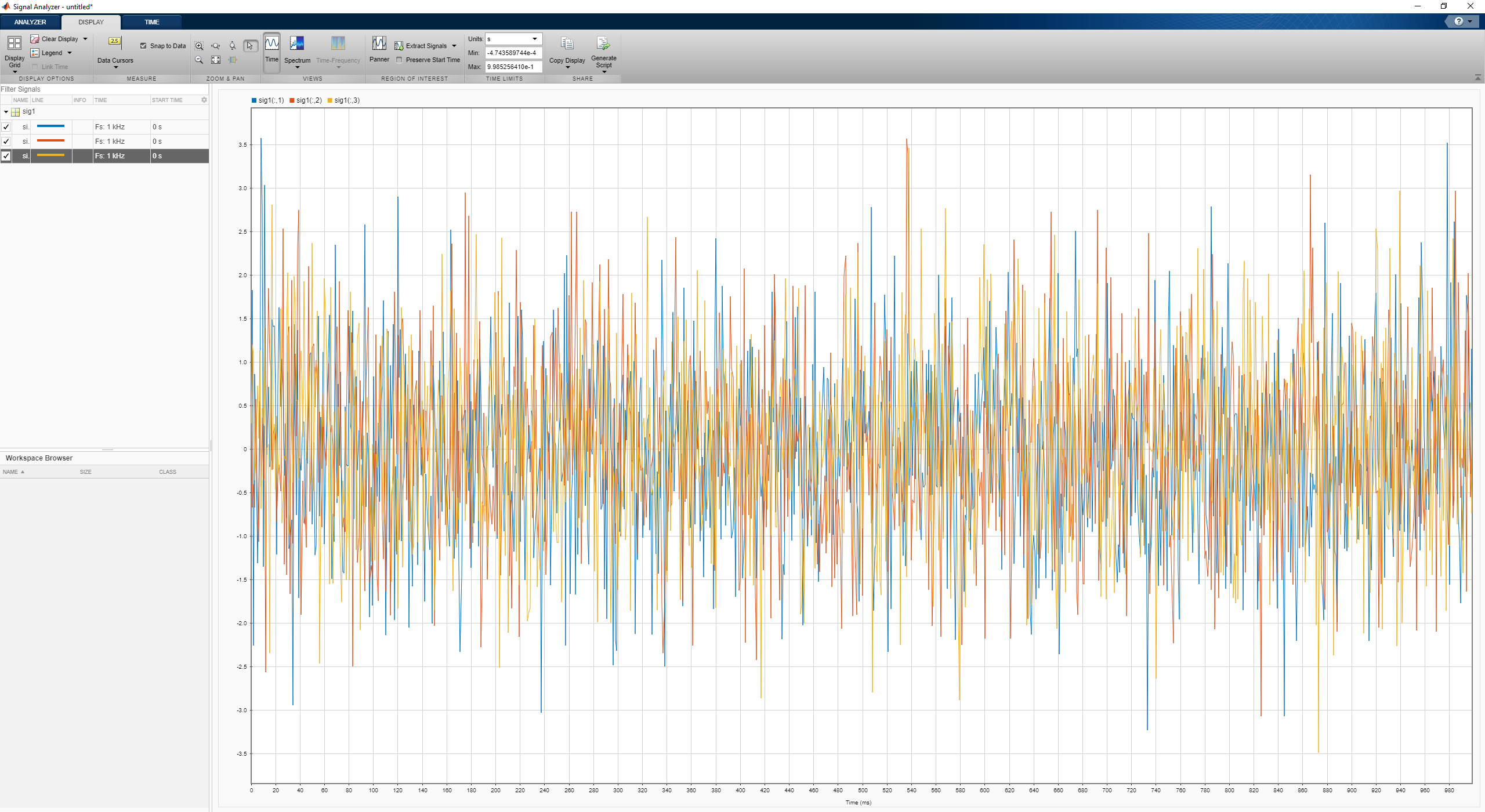
Task: Click the Generate Script icon
Action: pyautogui.click(x=603, y=45)
